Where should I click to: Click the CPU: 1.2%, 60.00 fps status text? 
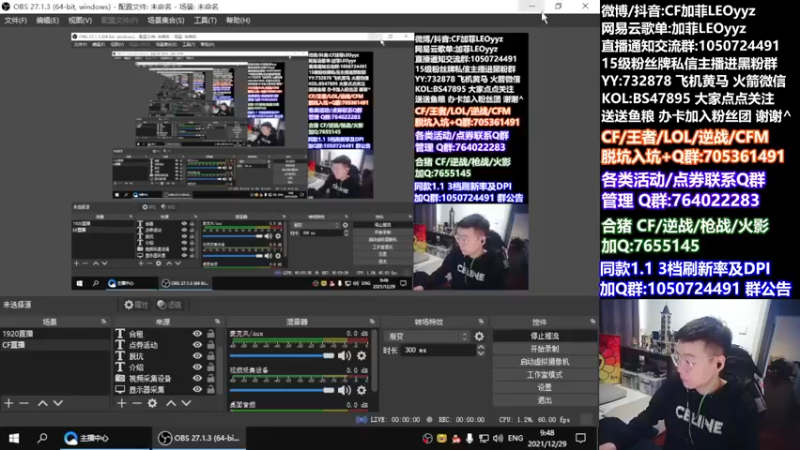534,419
